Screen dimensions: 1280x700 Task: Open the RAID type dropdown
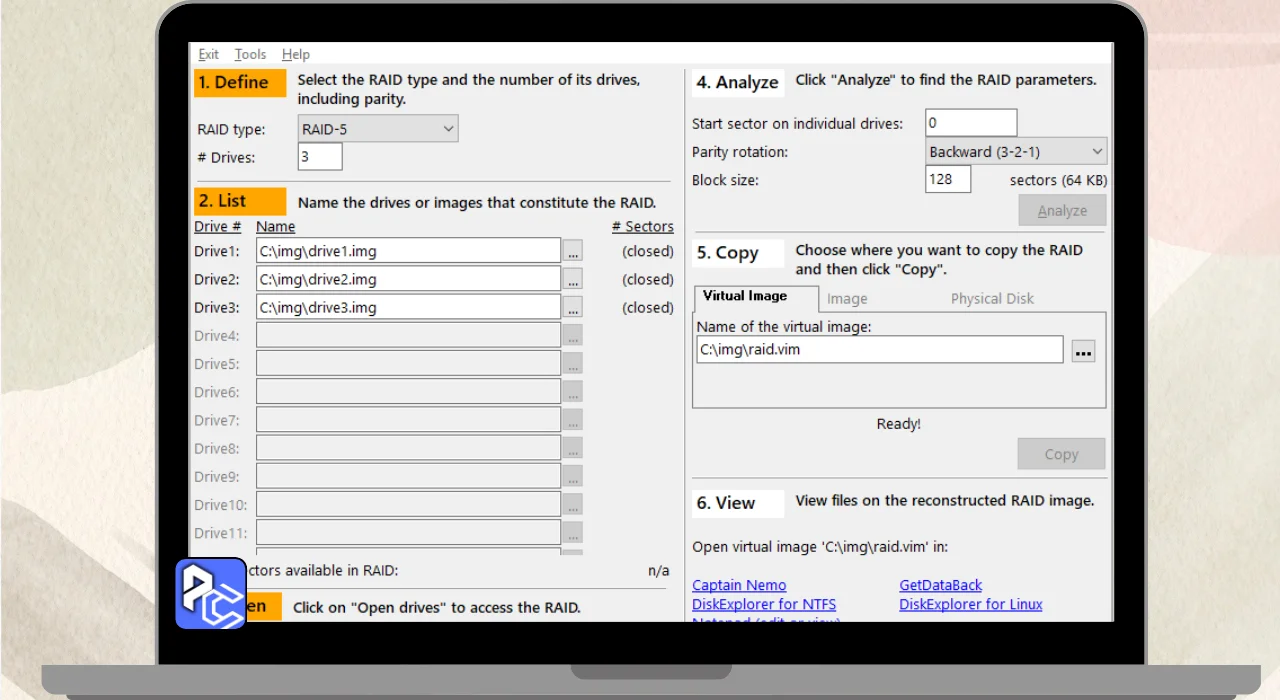[x=378, y=129]
